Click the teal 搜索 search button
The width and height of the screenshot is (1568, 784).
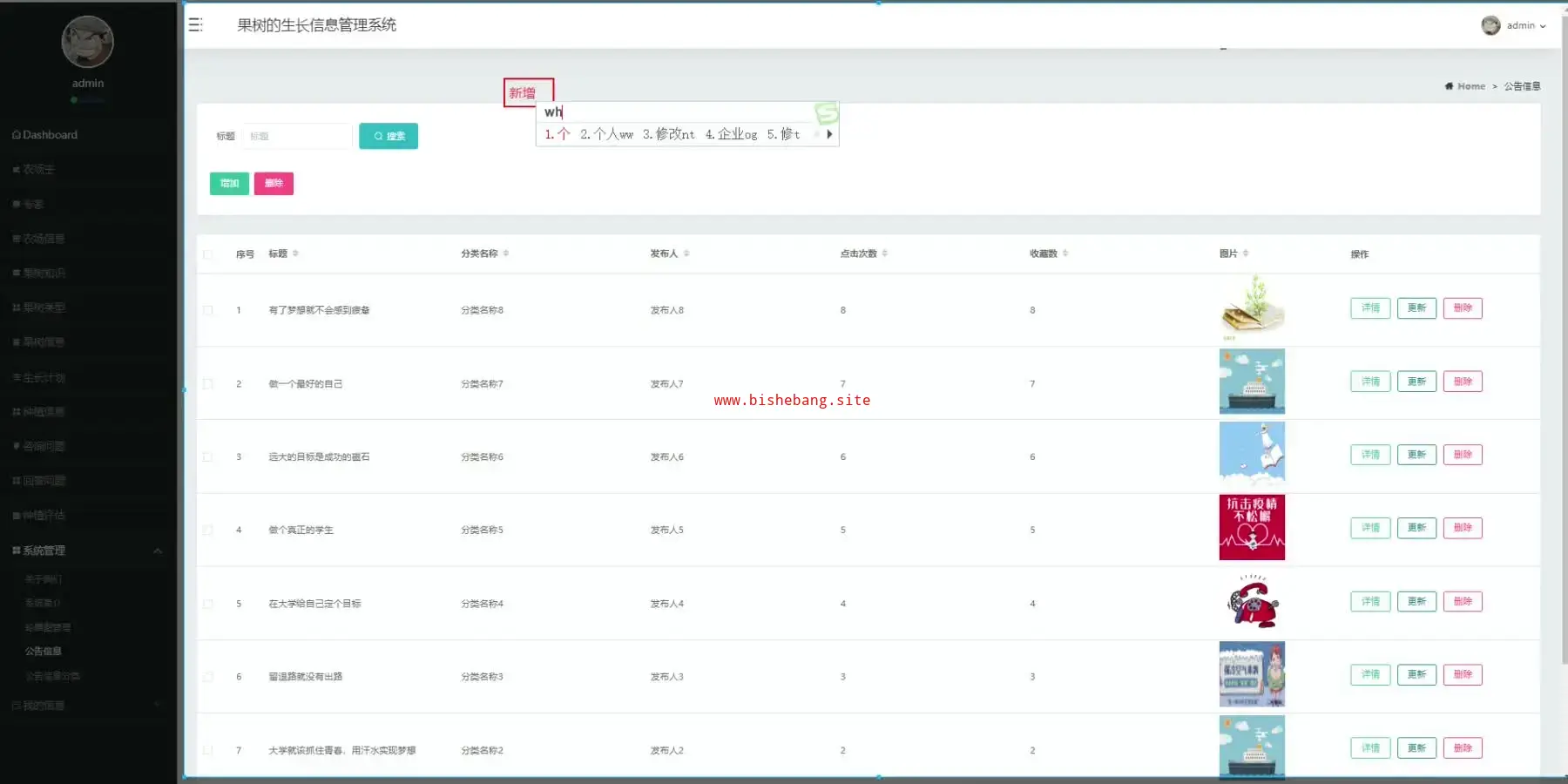tap(389, 136)
